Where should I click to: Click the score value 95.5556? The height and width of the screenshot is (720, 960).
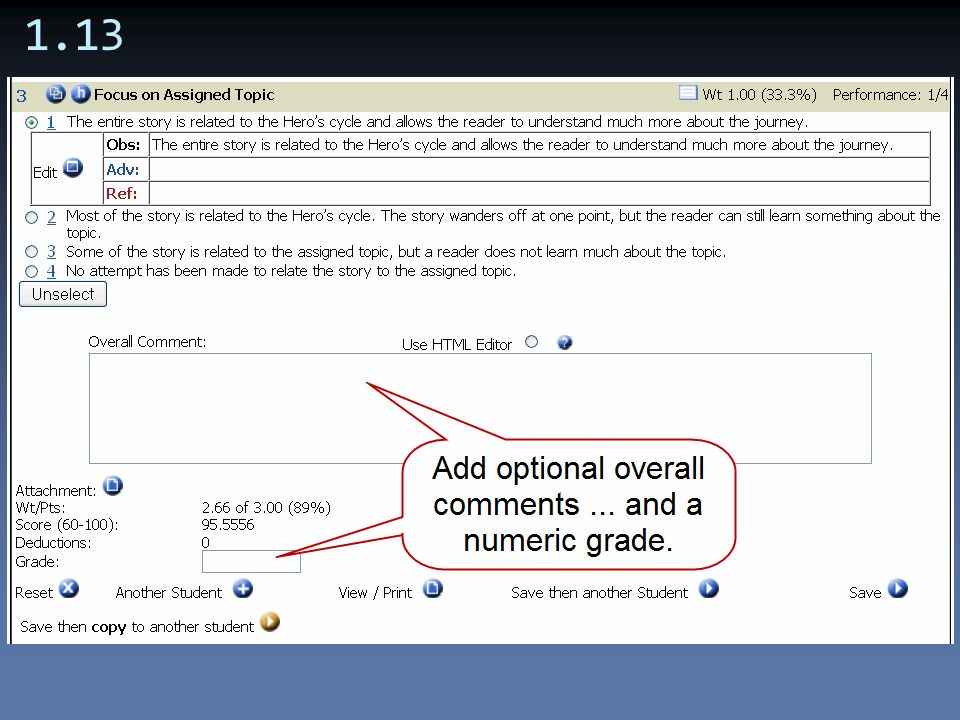point(228,525)
